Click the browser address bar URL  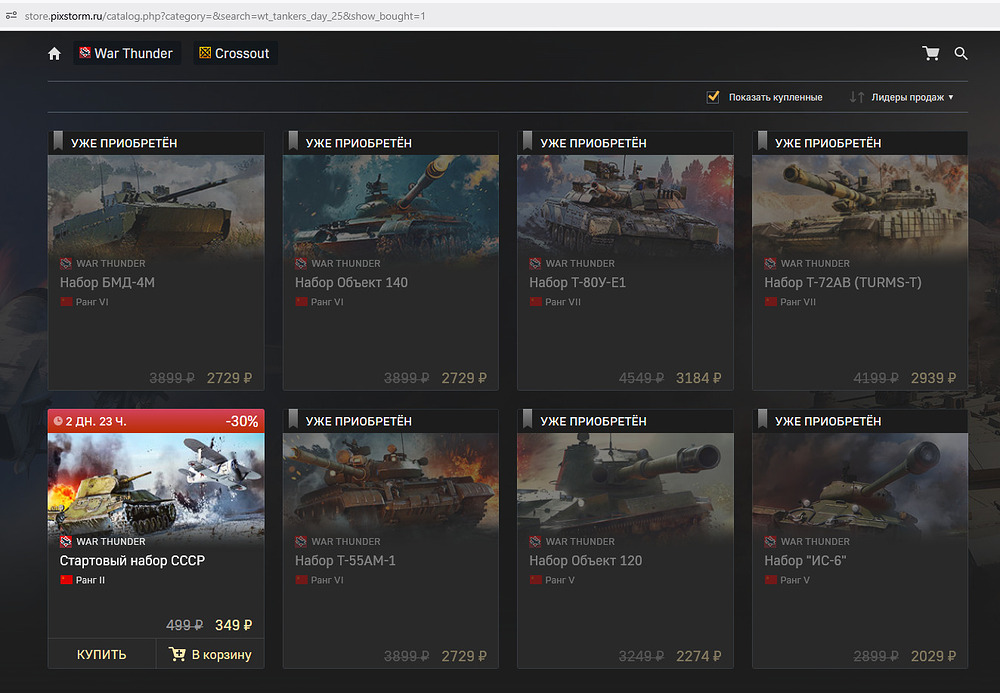point(225,16)
